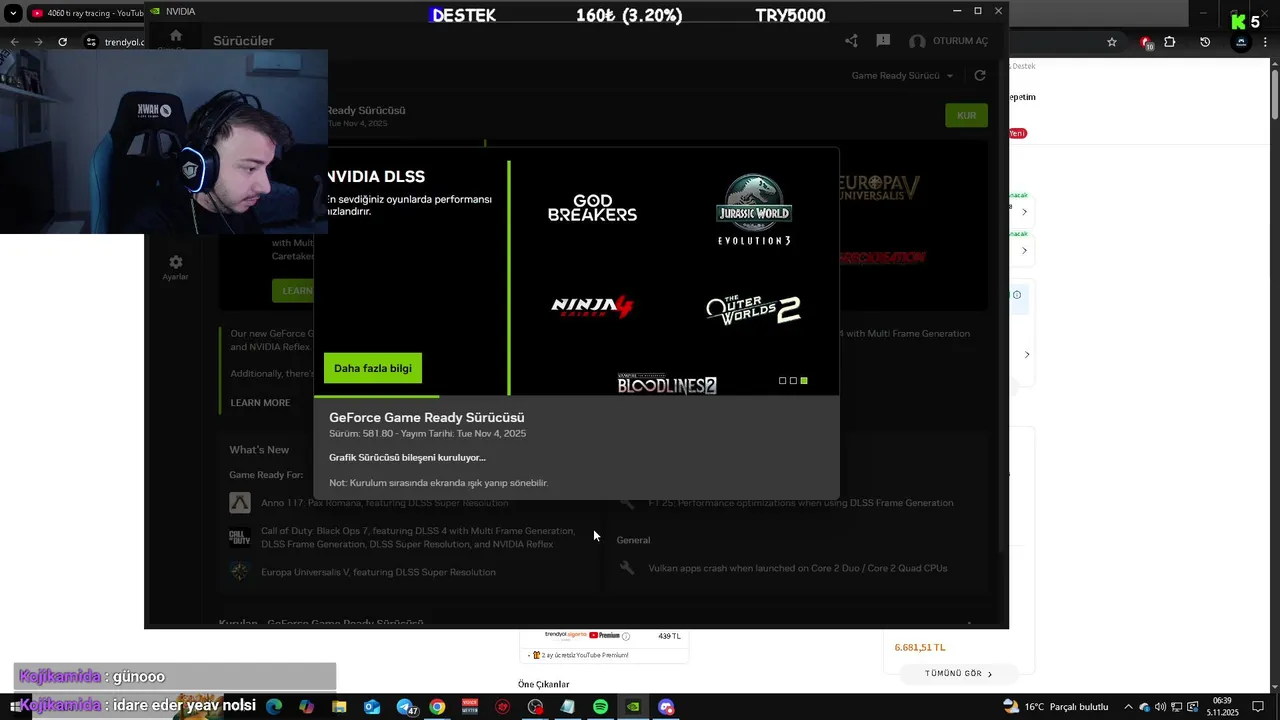The width and height of the screenshot is (1280, 720).
Task: Click the wrench icon beside Vulkan apps crash
Action: click(627, 568)
